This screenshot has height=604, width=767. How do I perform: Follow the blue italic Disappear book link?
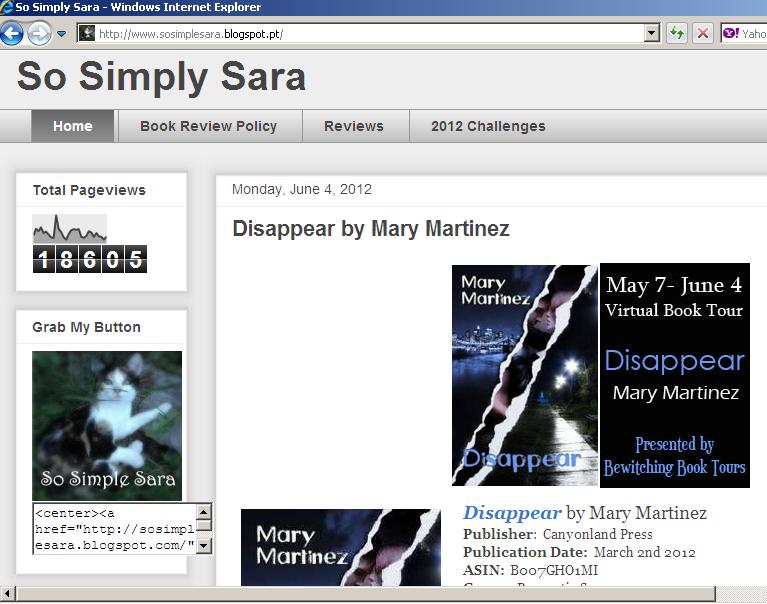pos(512,513)
